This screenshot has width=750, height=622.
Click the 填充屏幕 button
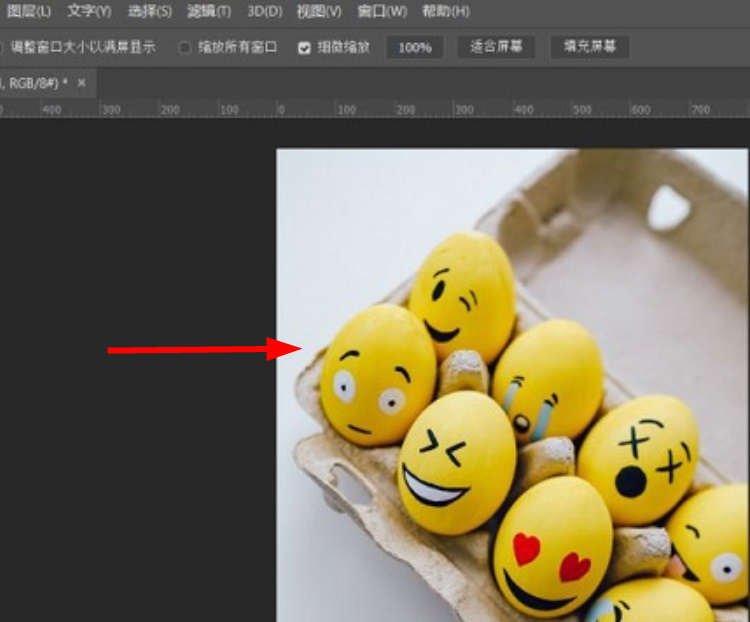pos(590,47)
